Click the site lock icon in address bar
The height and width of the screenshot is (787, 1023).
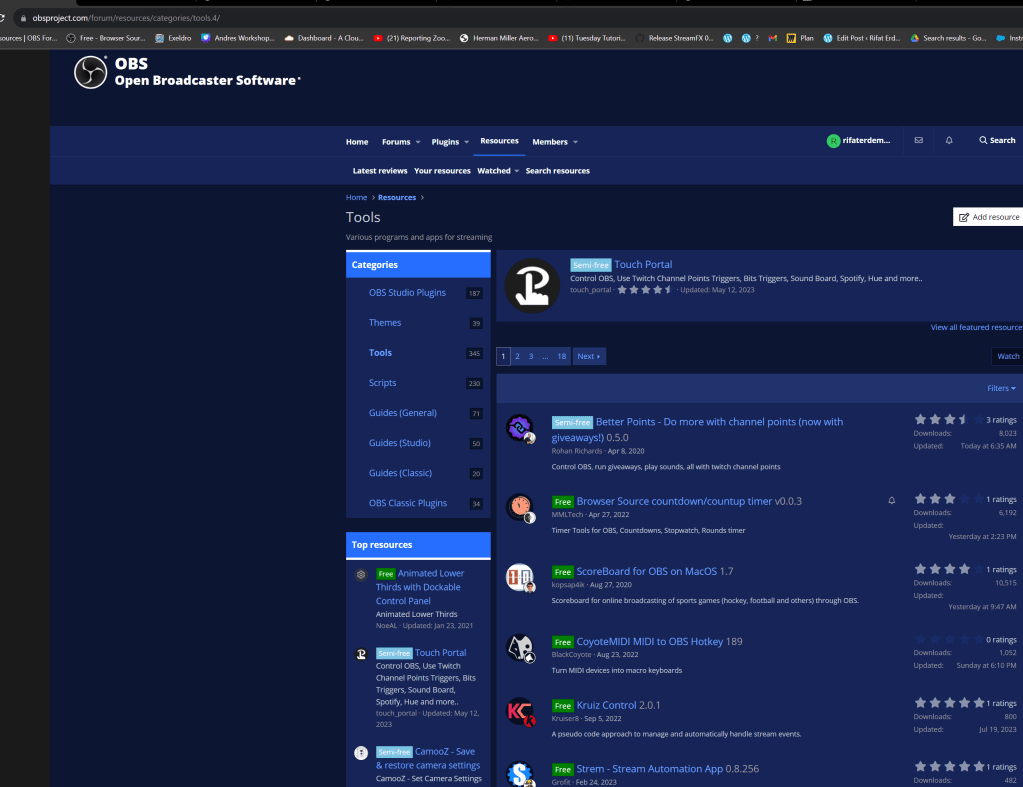tap(23, 18)
